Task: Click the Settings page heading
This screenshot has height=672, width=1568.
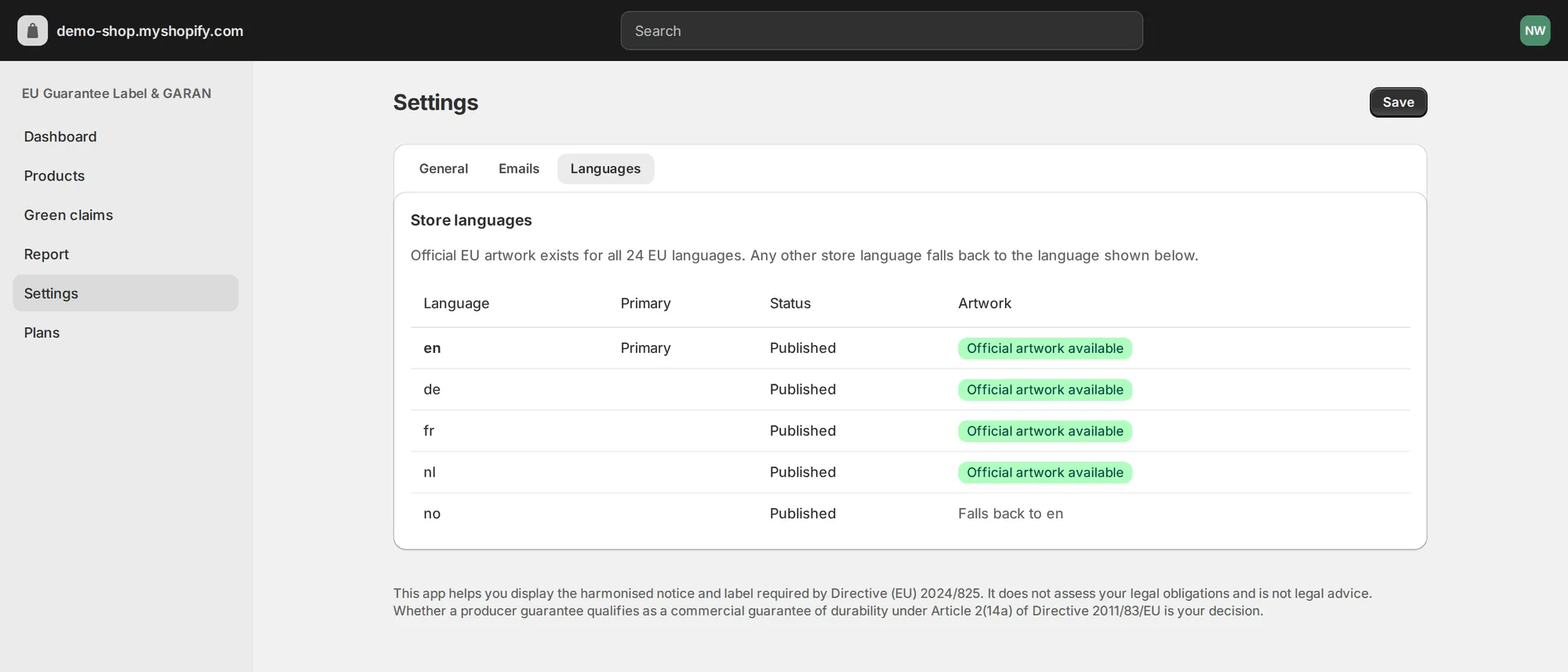Action: pyautogui.click(x=435, y=103)
